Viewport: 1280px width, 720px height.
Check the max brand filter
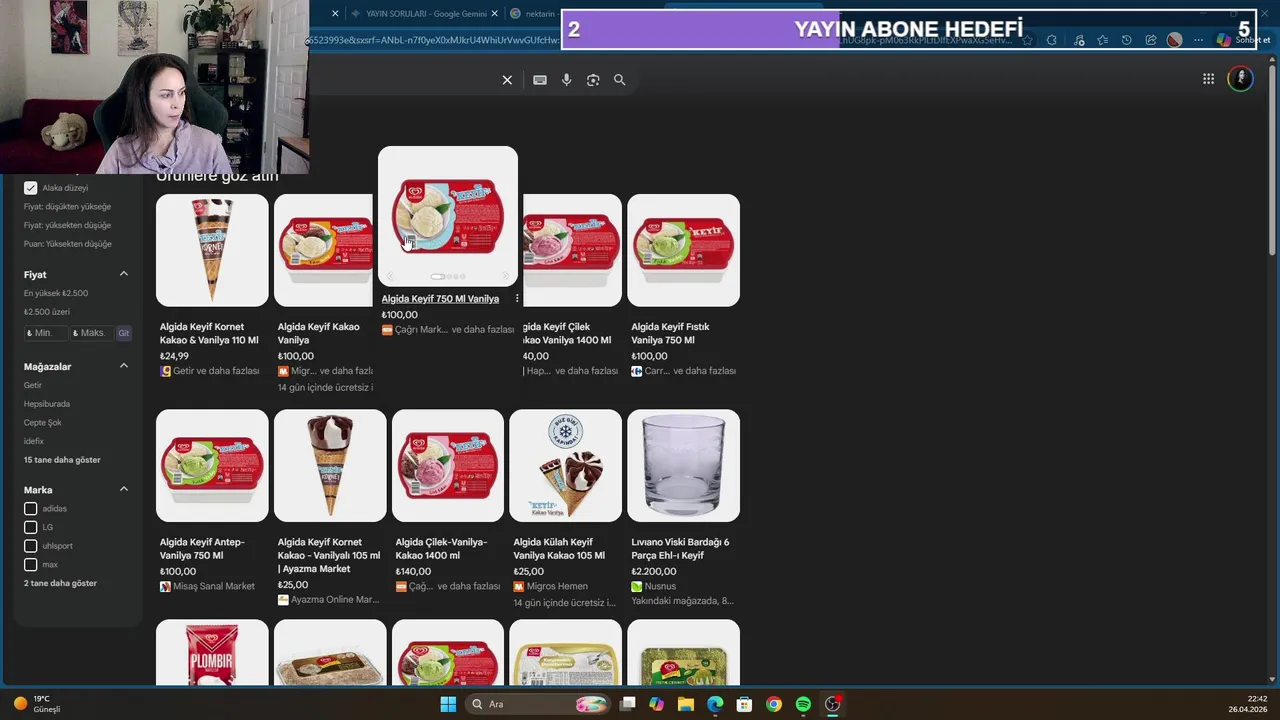(31, 565)
